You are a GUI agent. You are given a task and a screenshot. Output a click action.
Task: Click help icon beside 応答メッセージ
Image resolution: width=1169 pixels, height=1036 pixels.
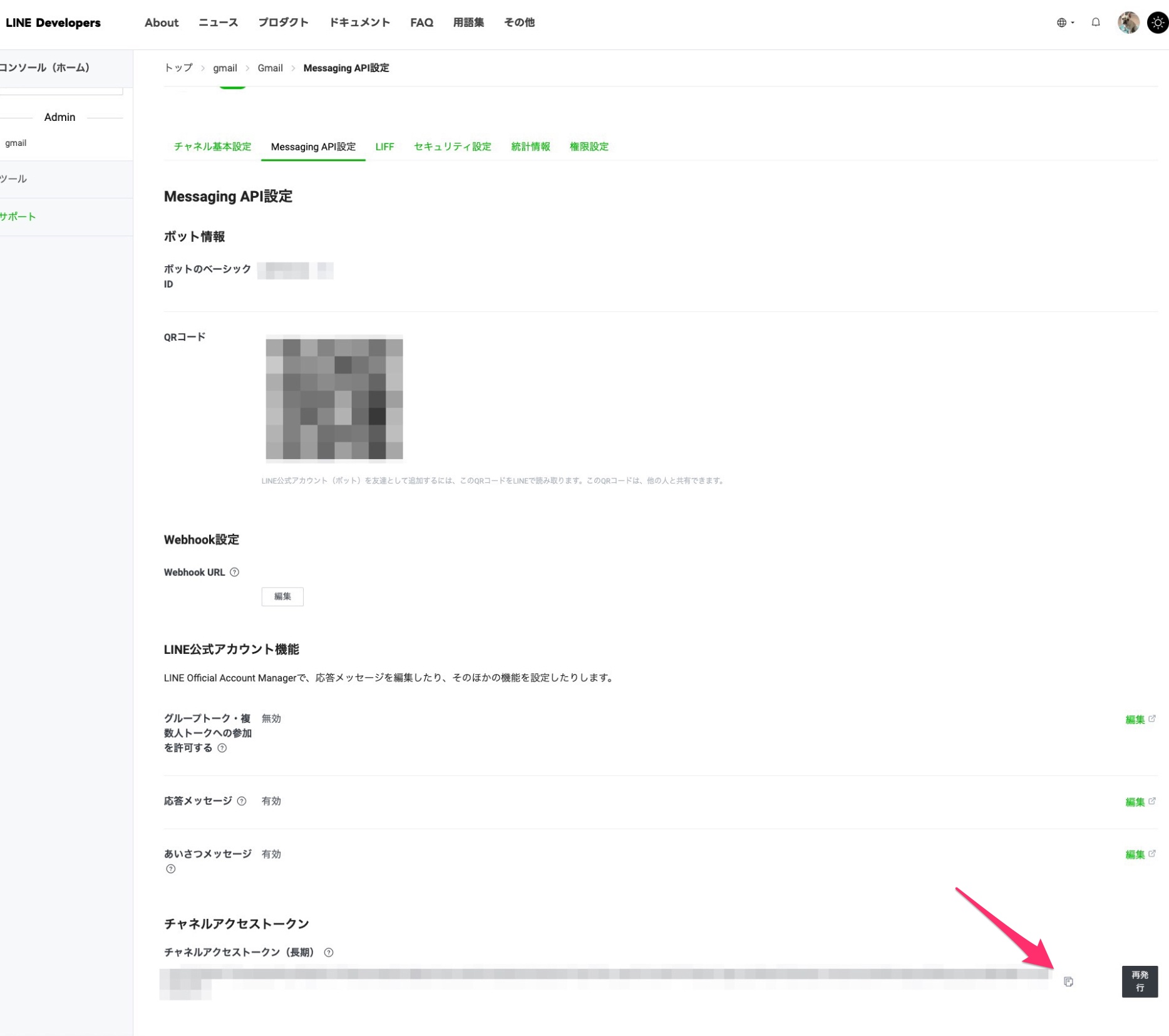point(242,801)
